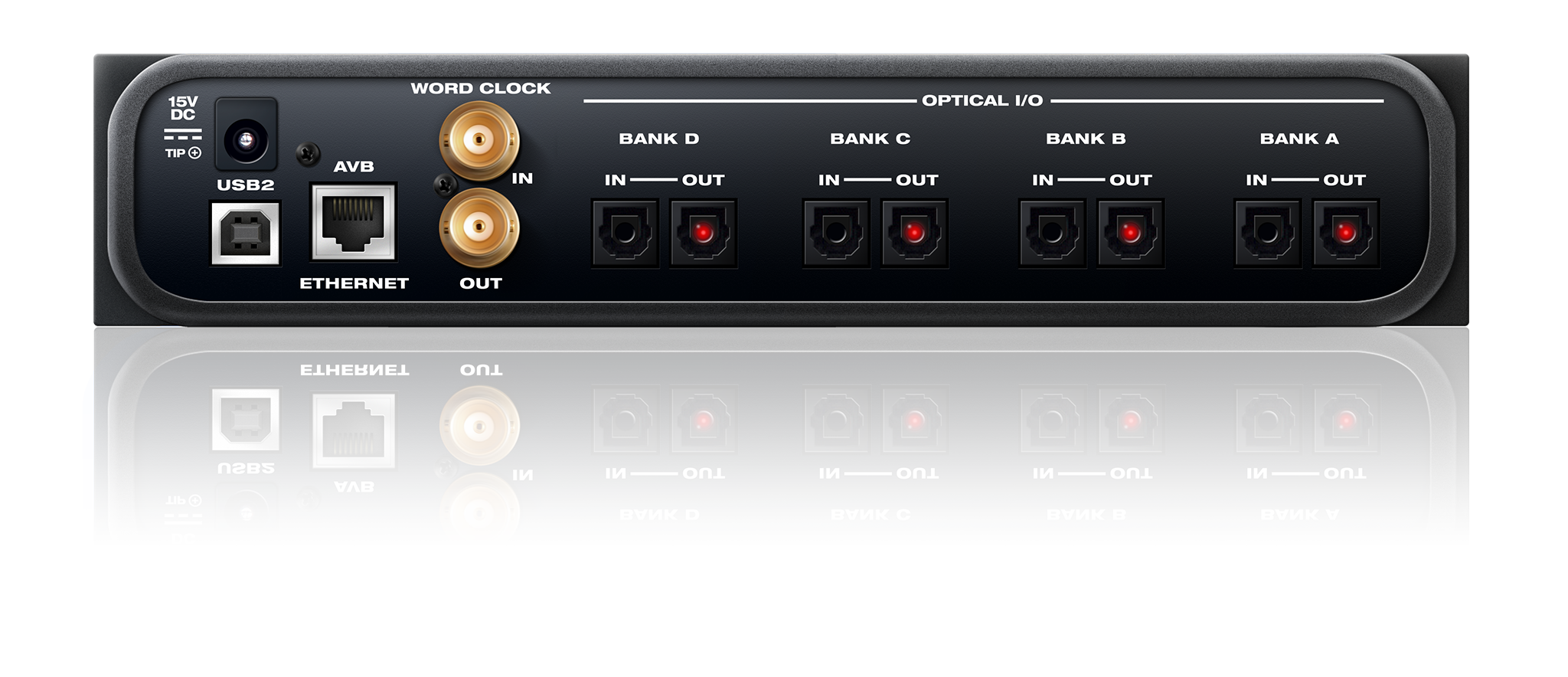Screen dimensions: 1568x677
Task: Select Bank B optical IN on top unit
Action: coord(1052,233)
